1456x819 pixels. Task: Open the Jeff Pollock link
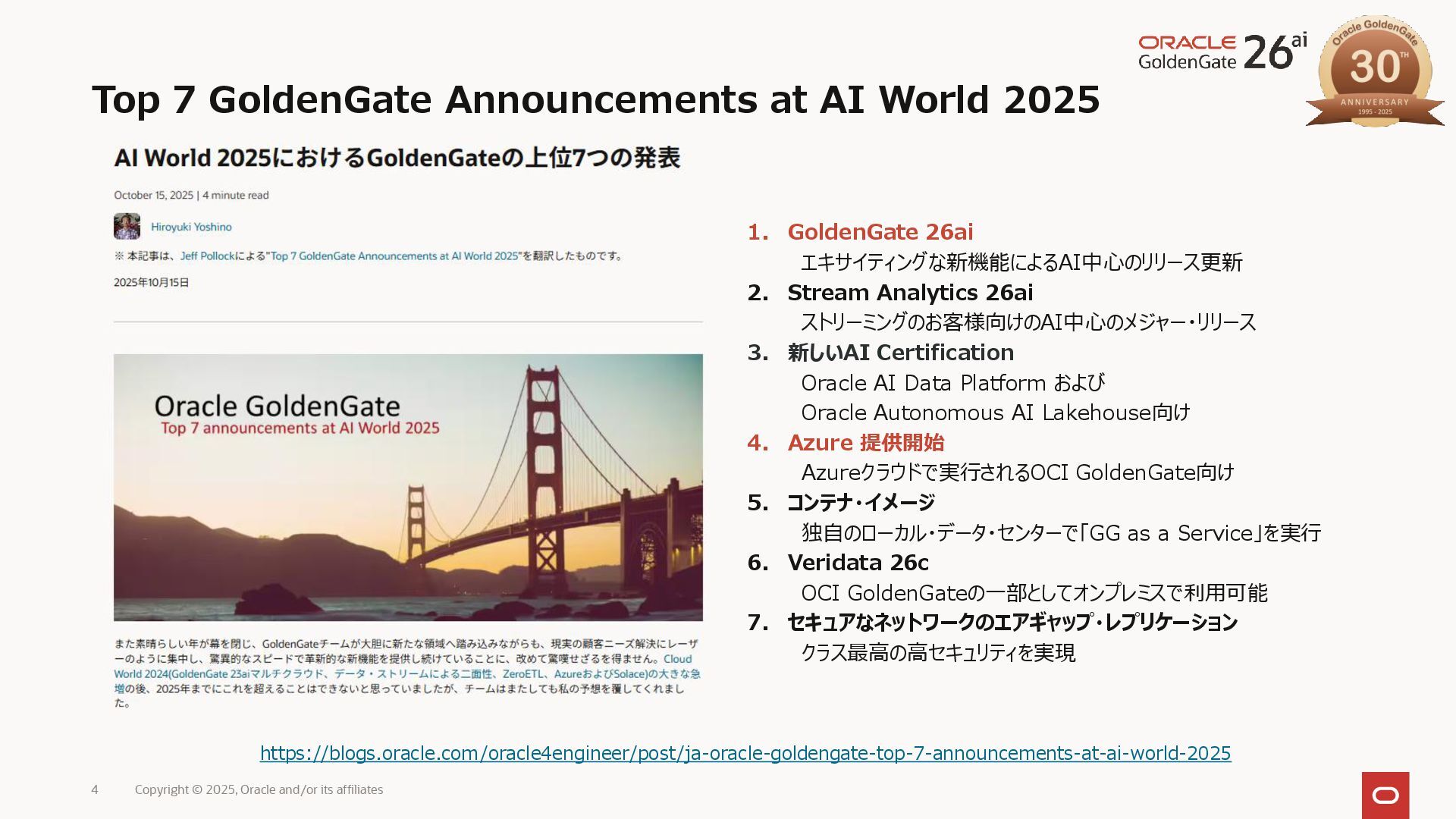[207, 256]
